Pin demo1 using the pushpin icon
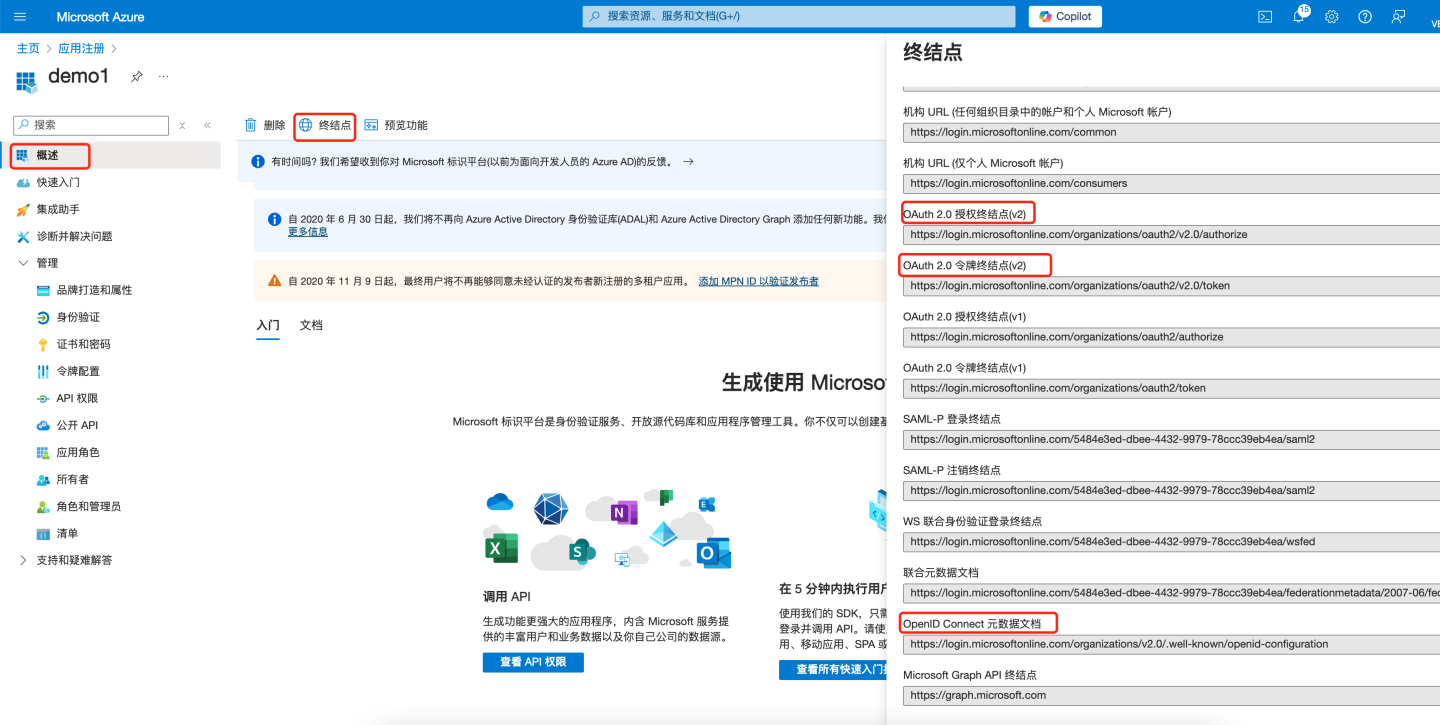Image resolution: width=1440 pixels, height=725 pixels. coord(137,77)
